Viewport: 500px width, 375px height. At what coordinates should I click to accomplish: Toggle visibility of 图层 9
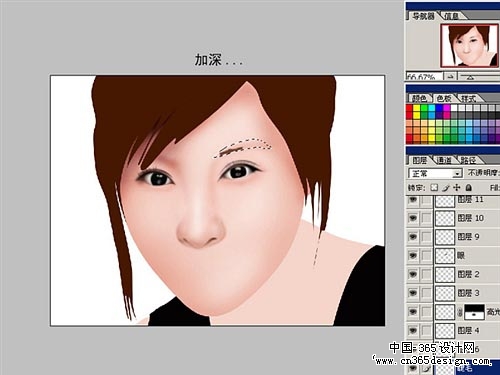[413, 237]
